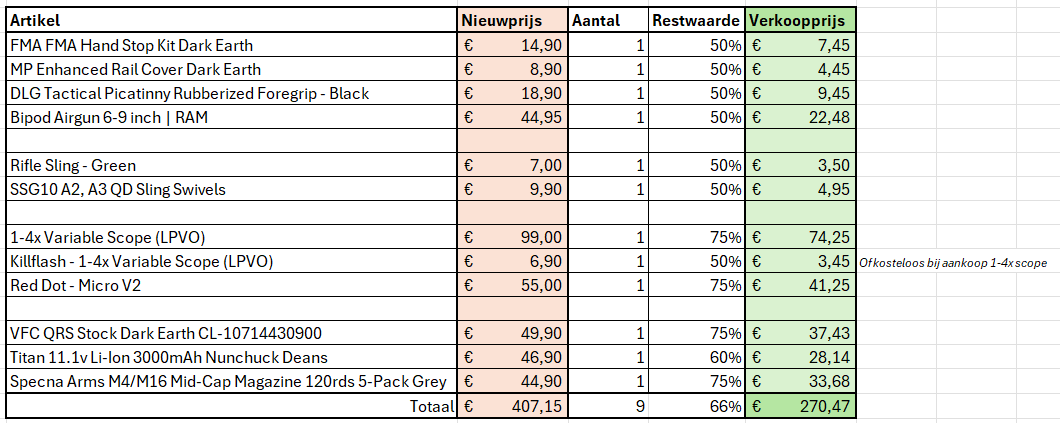
Task: Select the Bipod Airgun 6-9 inch cell
Action: pyautogui.click(x=230, y=117)
